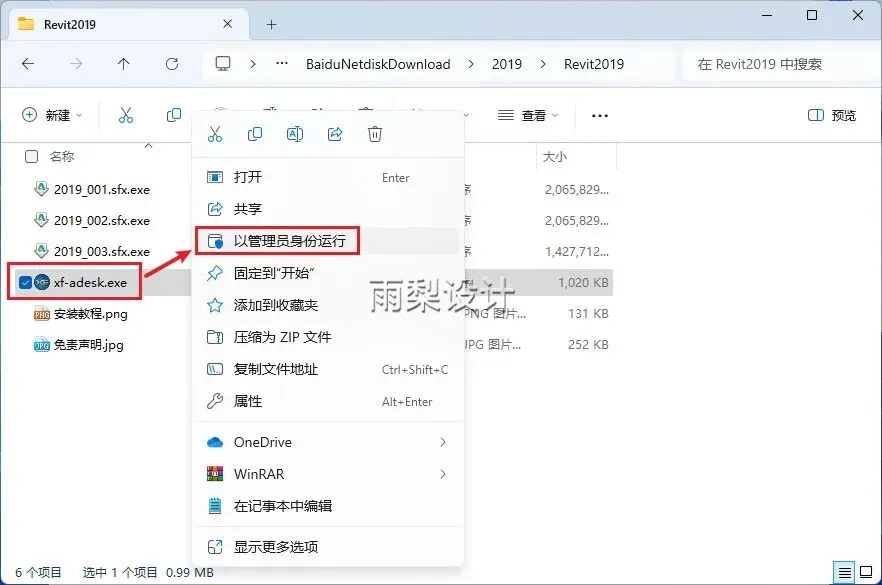Screen dimensions: 882x585
Task: Open the breadcrumb ellipsis menu
Action: coord(282,64)
